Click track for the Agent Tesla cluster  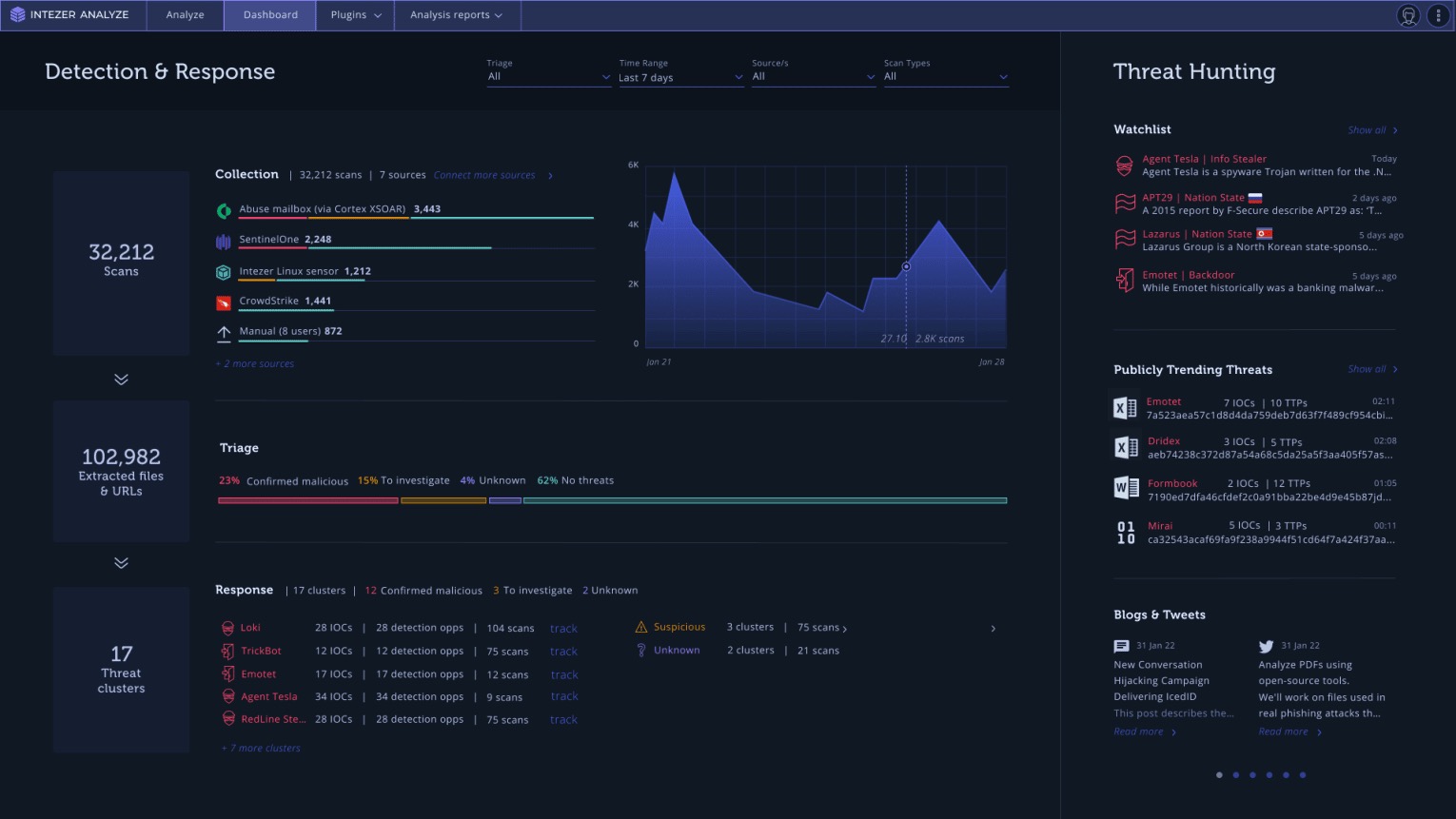click(x=564, y=696)
